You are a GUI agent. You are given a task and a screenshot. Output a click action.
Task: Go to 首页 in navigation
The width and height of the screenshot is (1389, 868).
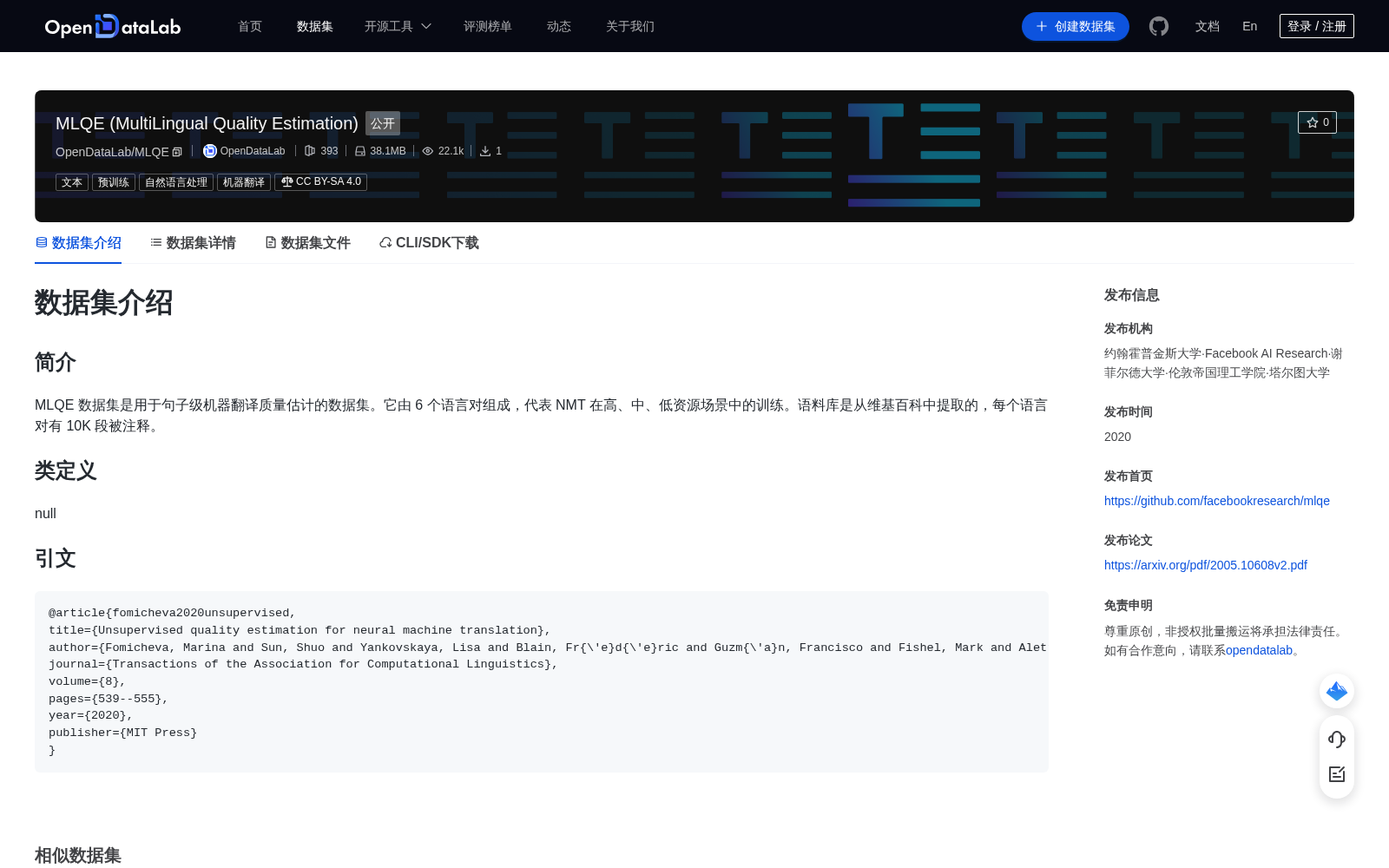pos(250,26)
